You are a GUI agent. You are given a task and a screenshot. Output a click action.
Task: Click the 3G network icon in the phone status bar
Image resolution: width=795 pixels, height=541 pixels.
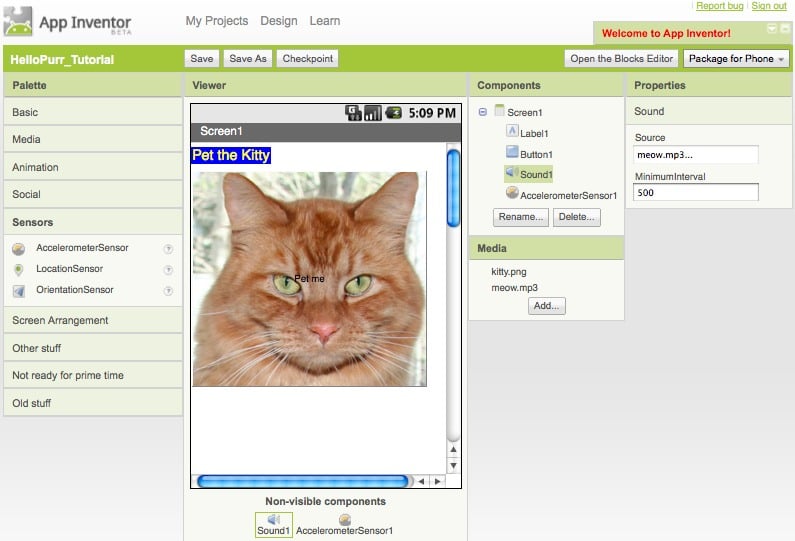(353, 113)
